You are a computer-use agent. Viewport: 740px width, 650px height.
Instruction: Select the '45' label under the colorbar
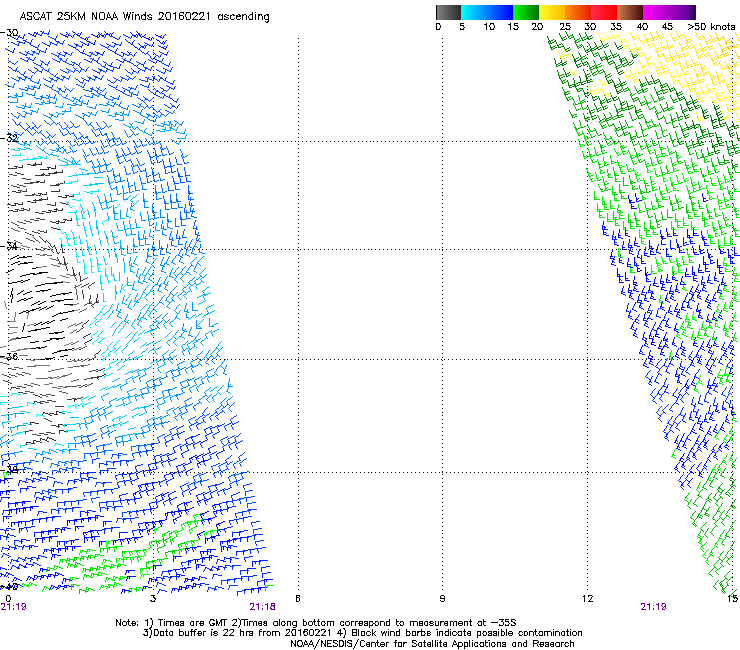(667, 27)
